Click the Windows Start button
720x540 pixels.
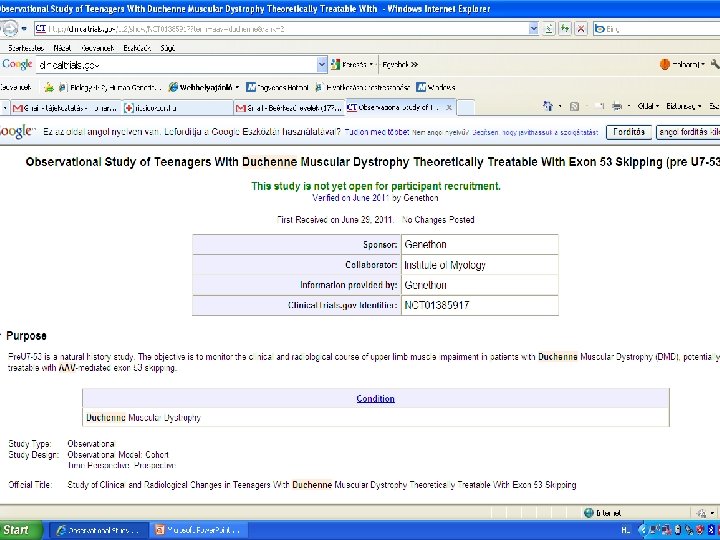click(21, 530)
